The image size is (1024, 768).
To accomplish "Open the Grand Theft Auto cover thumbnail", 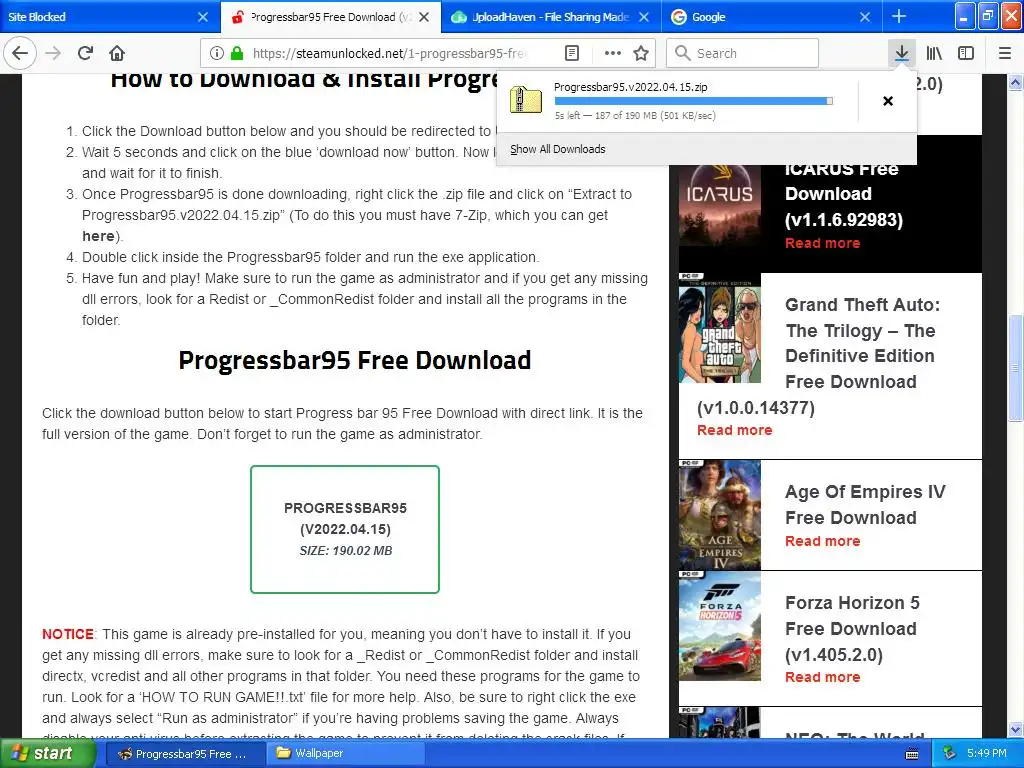I will pyautogui.click(x=720, y=328).
